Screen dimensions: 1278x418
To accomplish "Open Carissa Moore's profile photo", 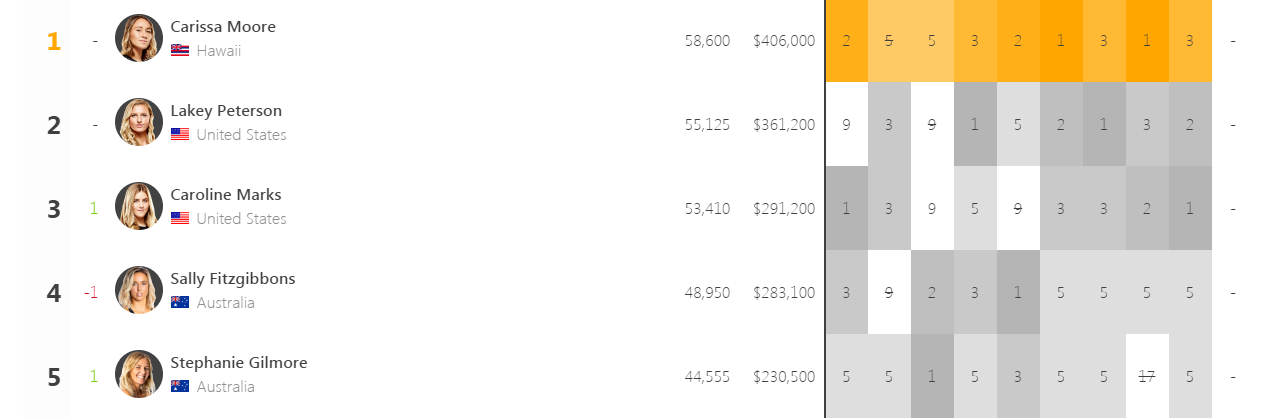I will coord(139,38).
